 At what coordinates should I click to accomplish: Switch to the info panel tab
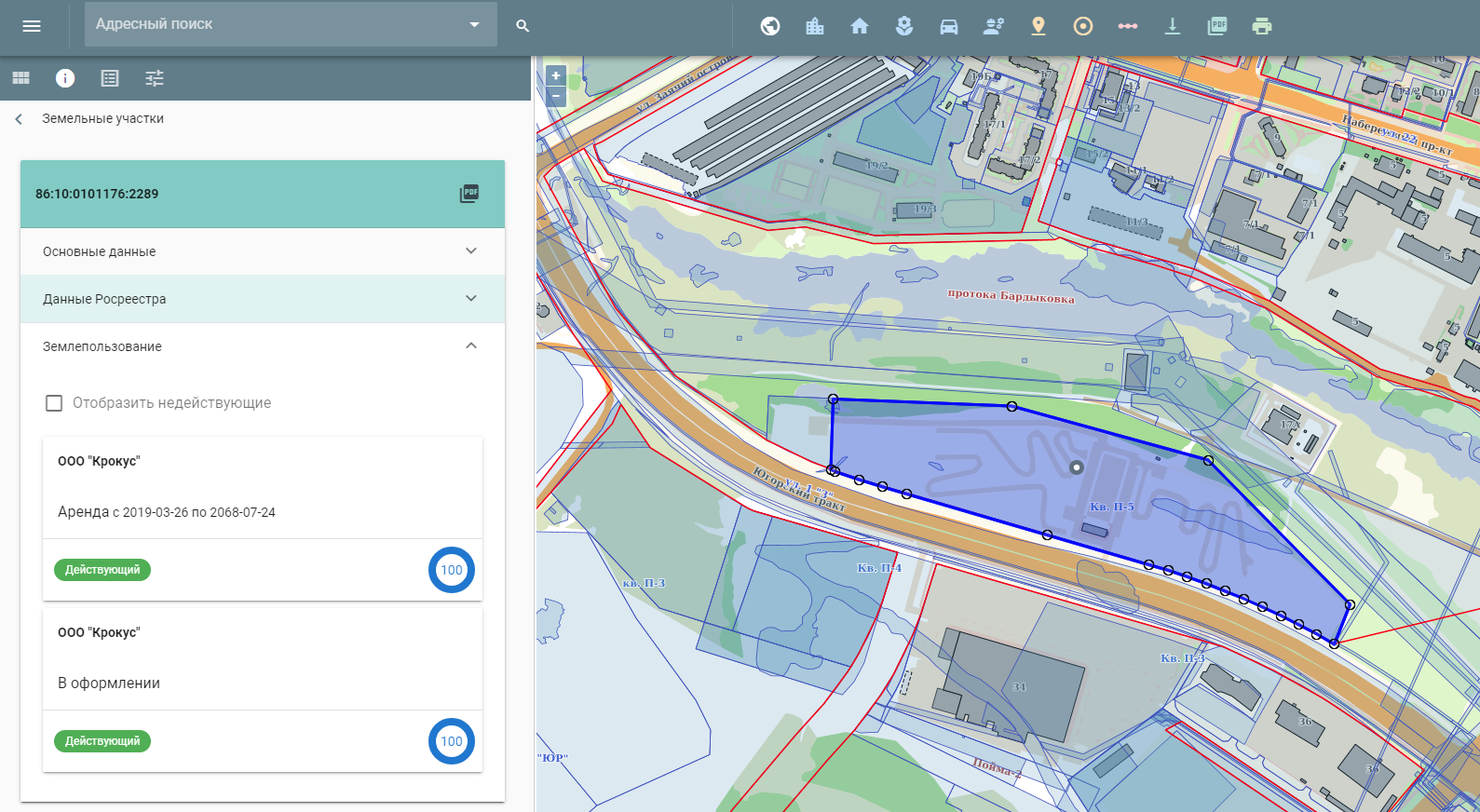(65, 78)
